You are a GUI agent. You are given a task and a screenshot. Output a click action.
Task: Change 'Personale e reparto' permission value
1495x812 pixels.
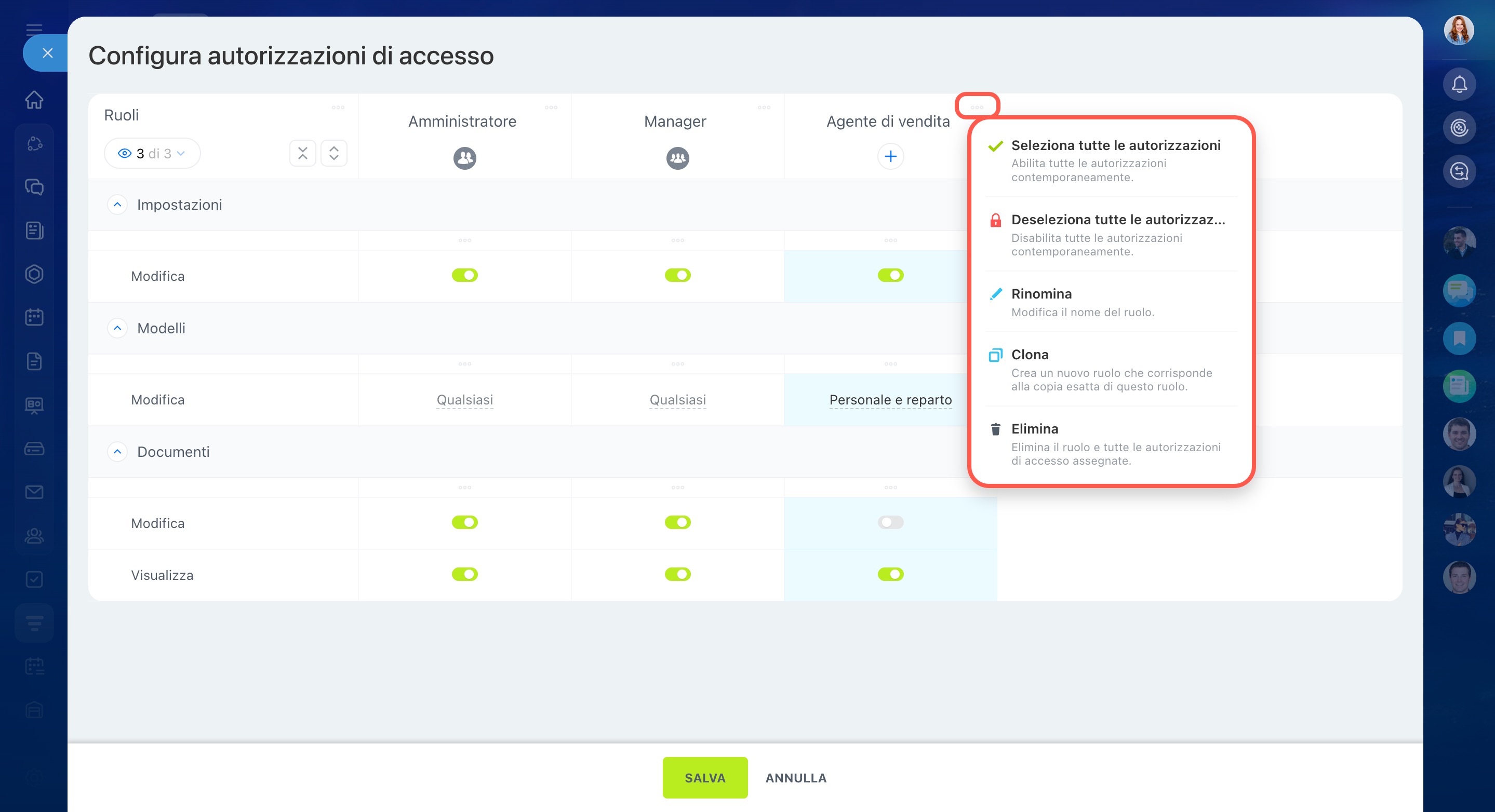click(890, 400)
